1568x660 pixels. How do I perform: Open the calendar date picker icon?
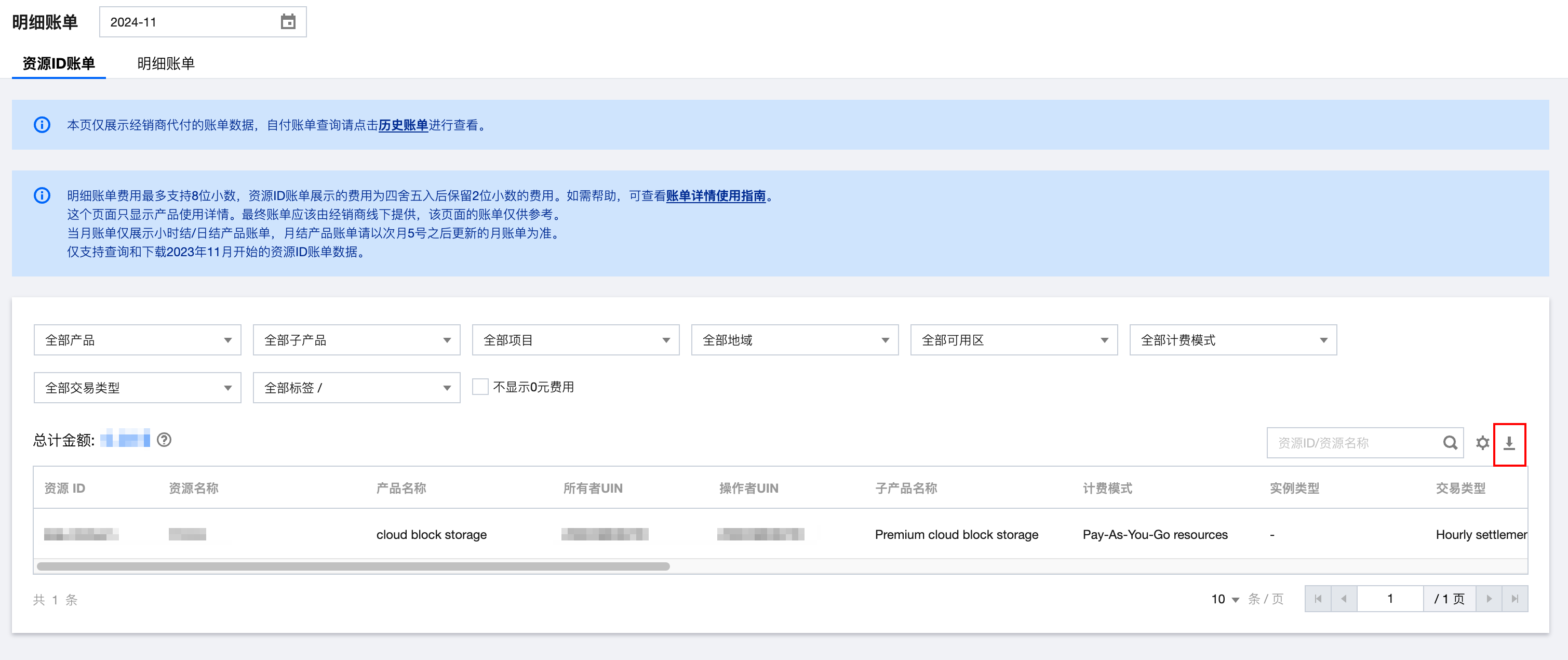(x=288, y=22)
